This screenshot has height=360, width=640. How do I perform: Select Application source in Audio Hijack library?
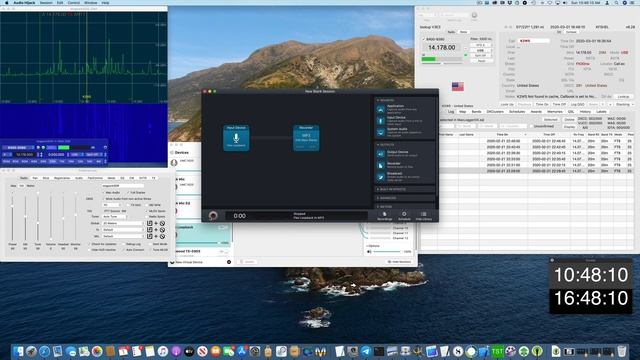point(404,108)
